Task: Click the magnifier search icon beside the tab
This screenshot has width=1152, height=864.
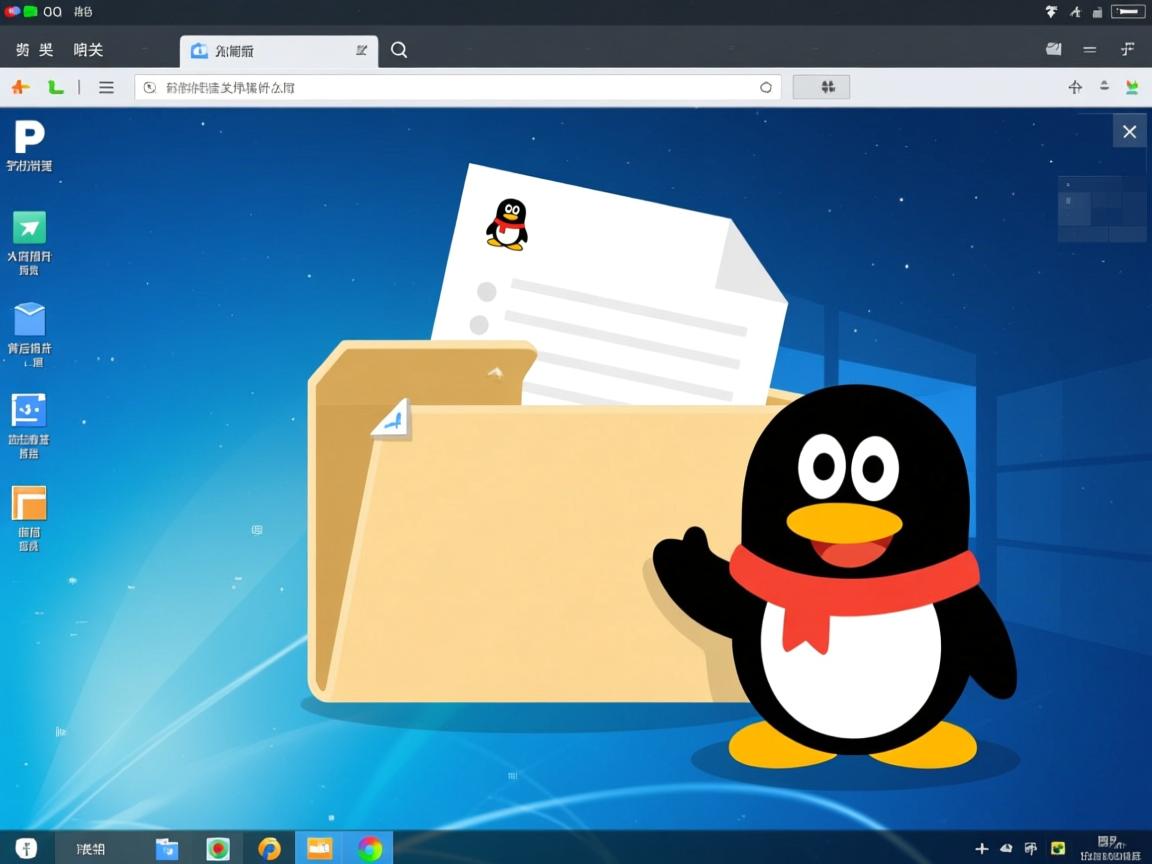Action: point(399,50)
